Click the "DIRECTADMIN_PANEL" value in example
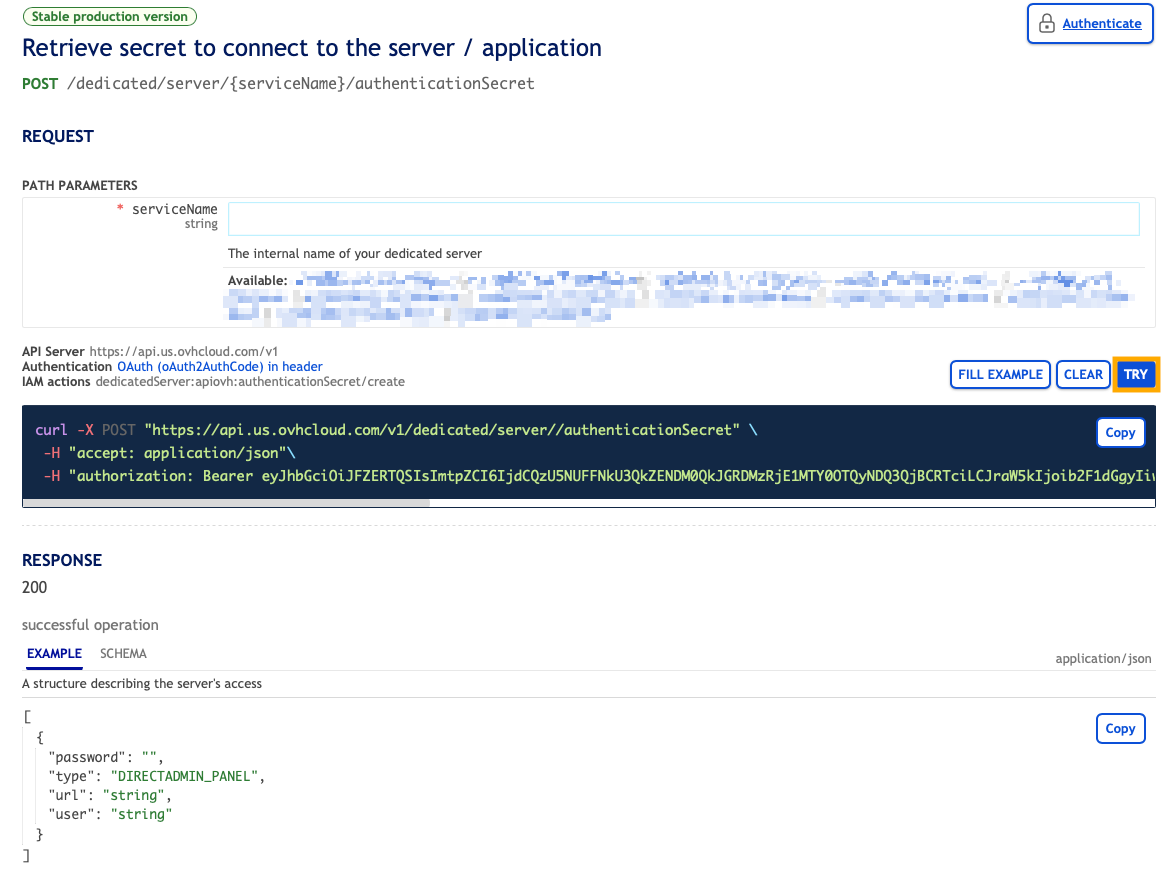 [x=185, y=776]
